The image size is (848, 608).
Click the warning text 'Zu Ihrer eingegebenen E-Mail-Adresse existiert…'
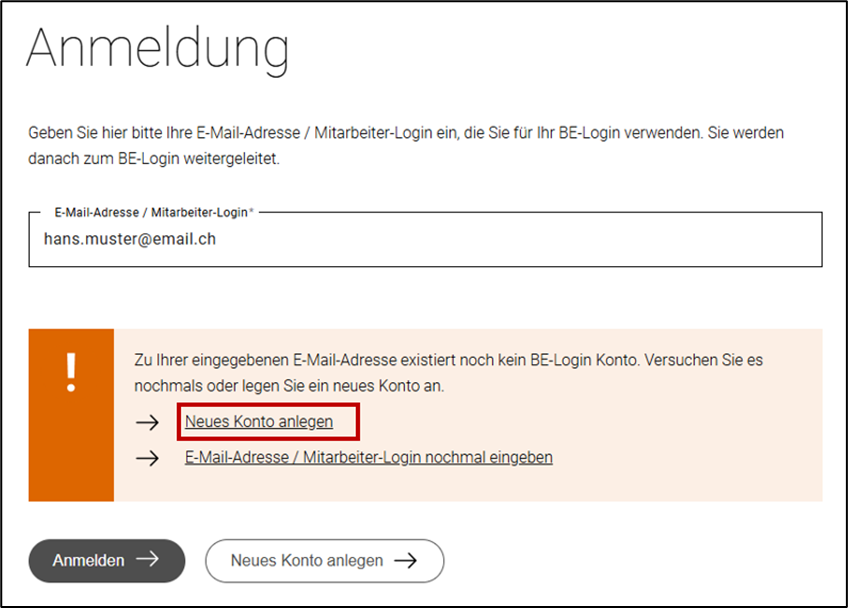(448, 373)
